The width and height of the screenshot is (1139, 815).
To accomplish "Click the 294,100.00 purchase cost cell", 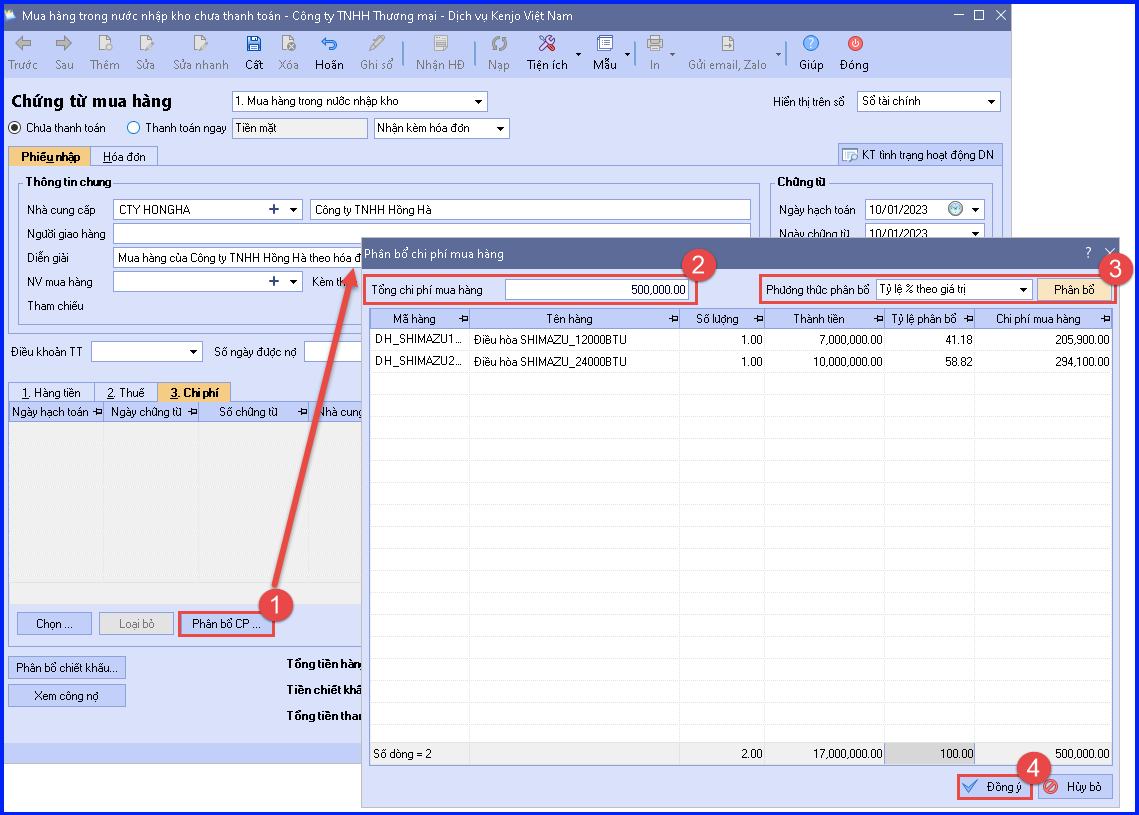I will [x=1043, y=362].
